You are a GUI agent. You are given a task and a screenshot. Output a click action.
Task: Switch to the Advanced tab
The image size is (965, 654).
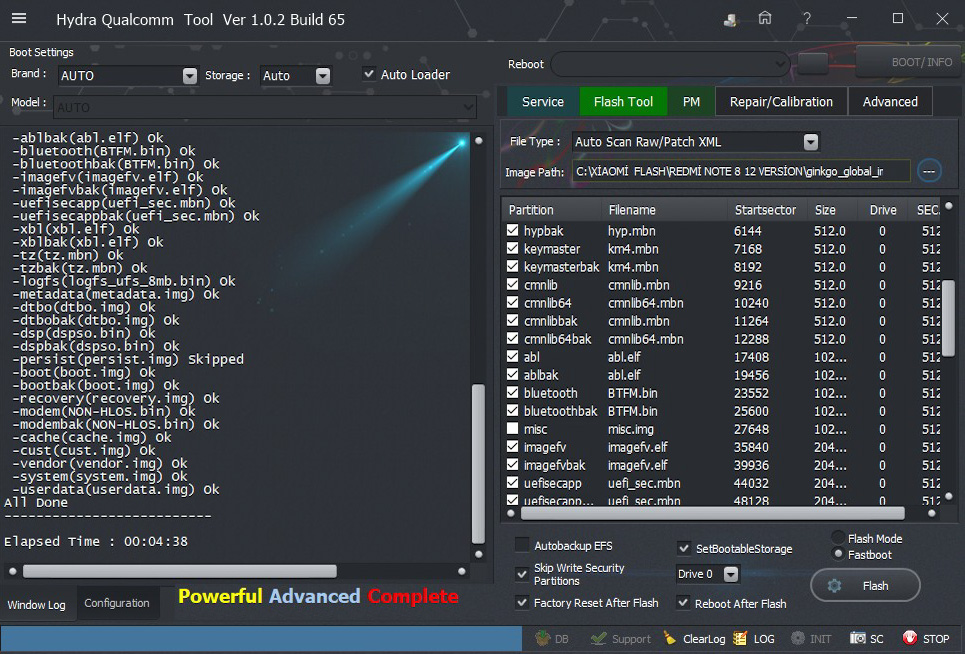coord(890,102)
